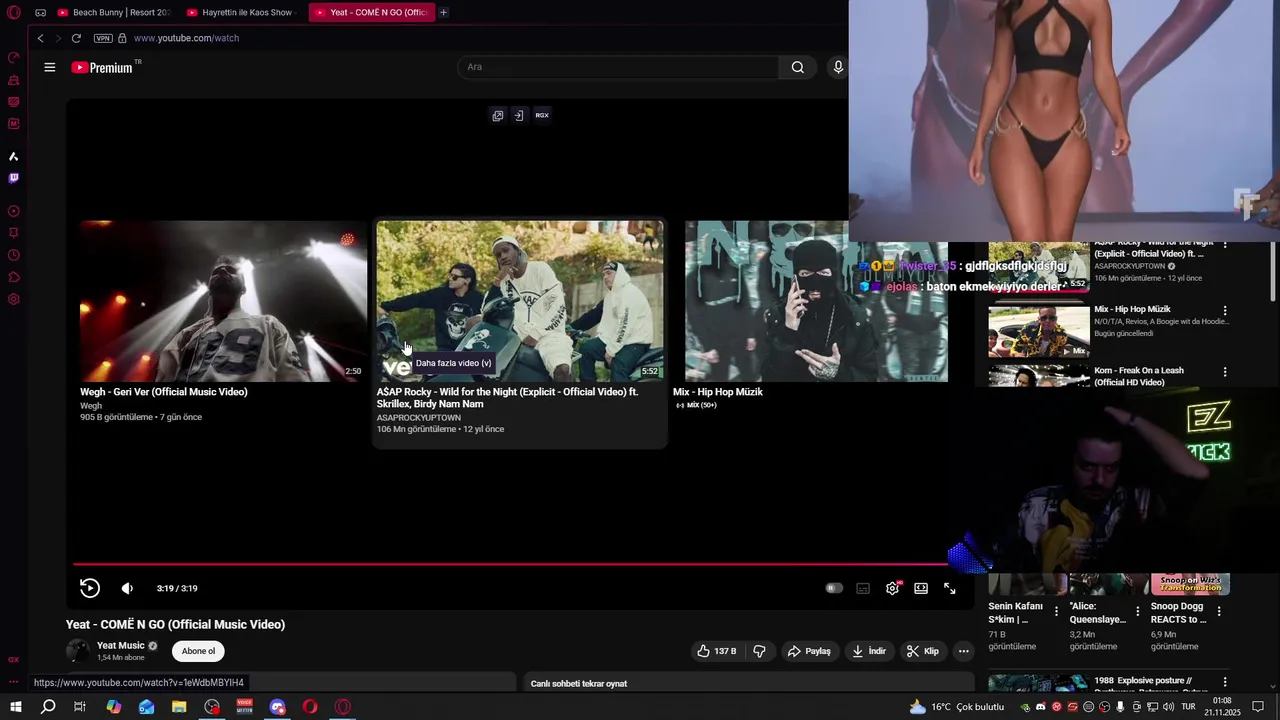This screenshot has height=720, width=1280.
Task: Open options for 1988 Explosive posture video
Action: point(1224,682)
